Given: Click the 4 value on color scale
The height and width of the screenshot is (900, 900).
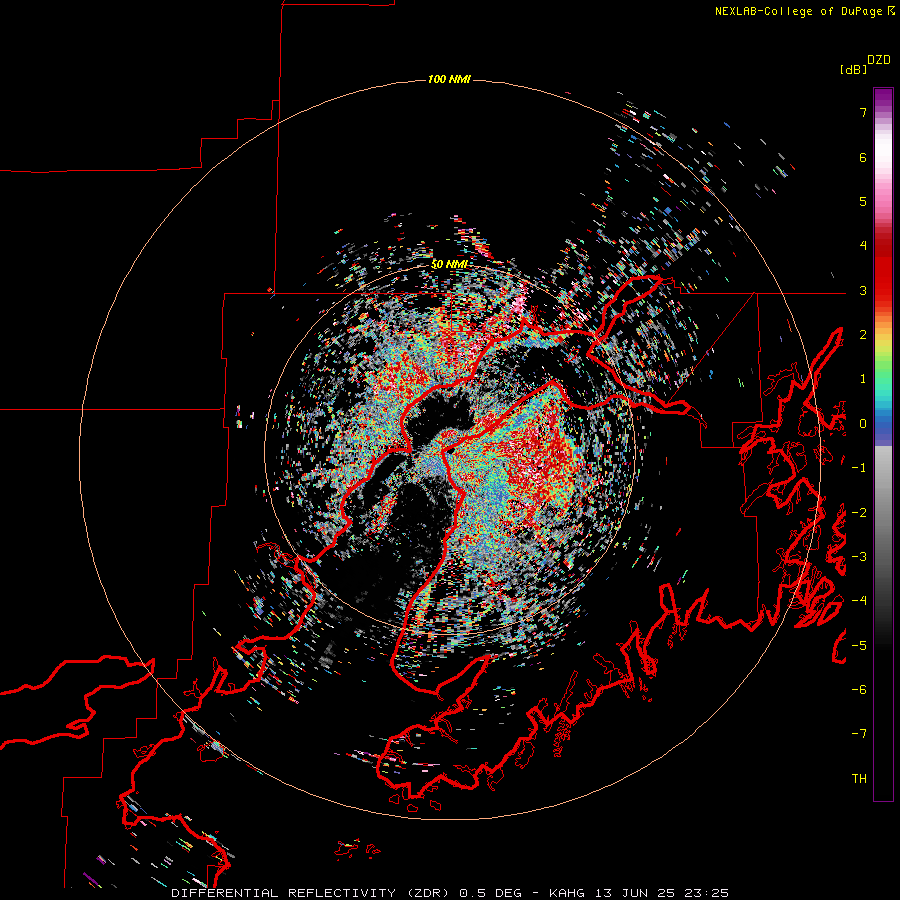Looking at the screenshot, I should click(863, 246).
